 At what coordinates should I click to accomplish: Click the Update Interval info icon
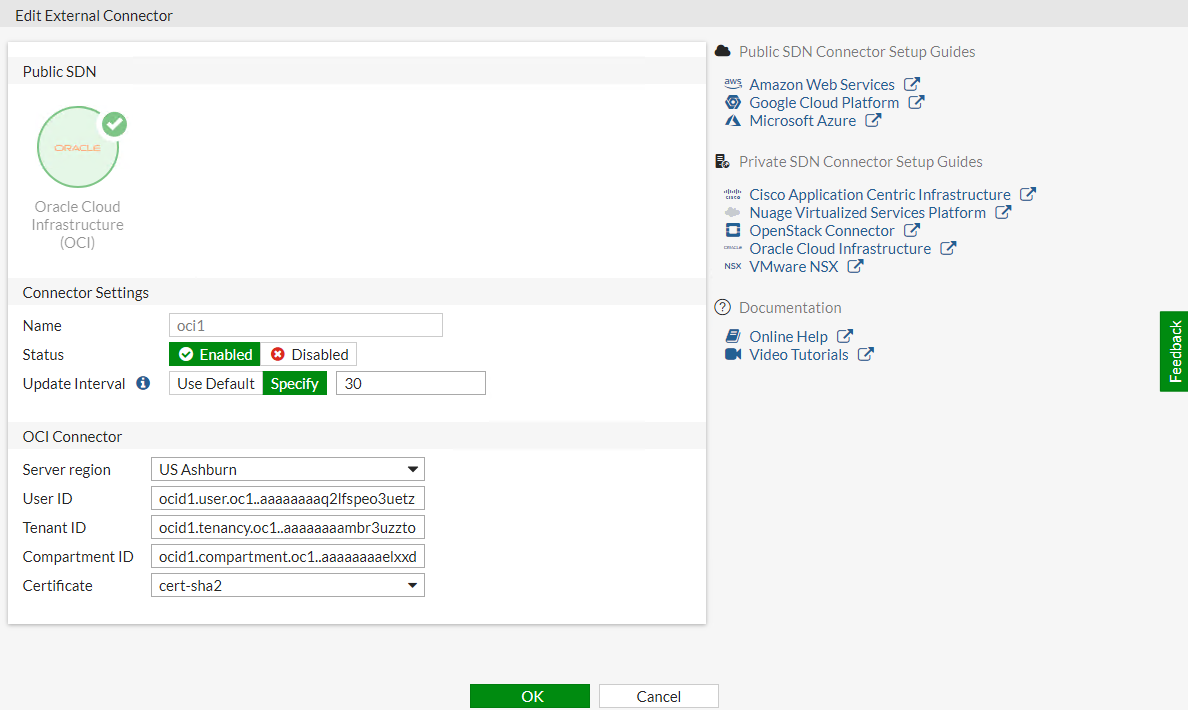141,382
